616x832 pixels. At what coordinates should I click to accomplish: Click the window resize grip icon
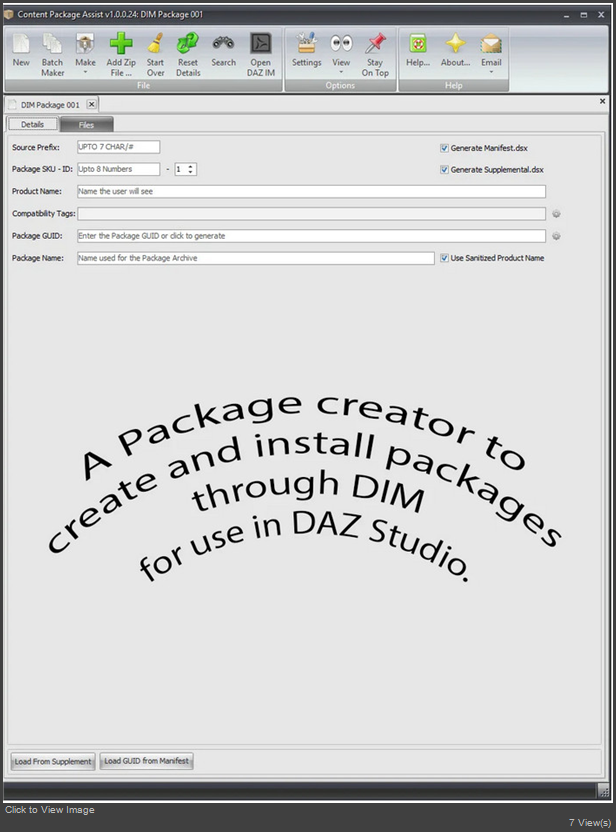pos(604,791)
